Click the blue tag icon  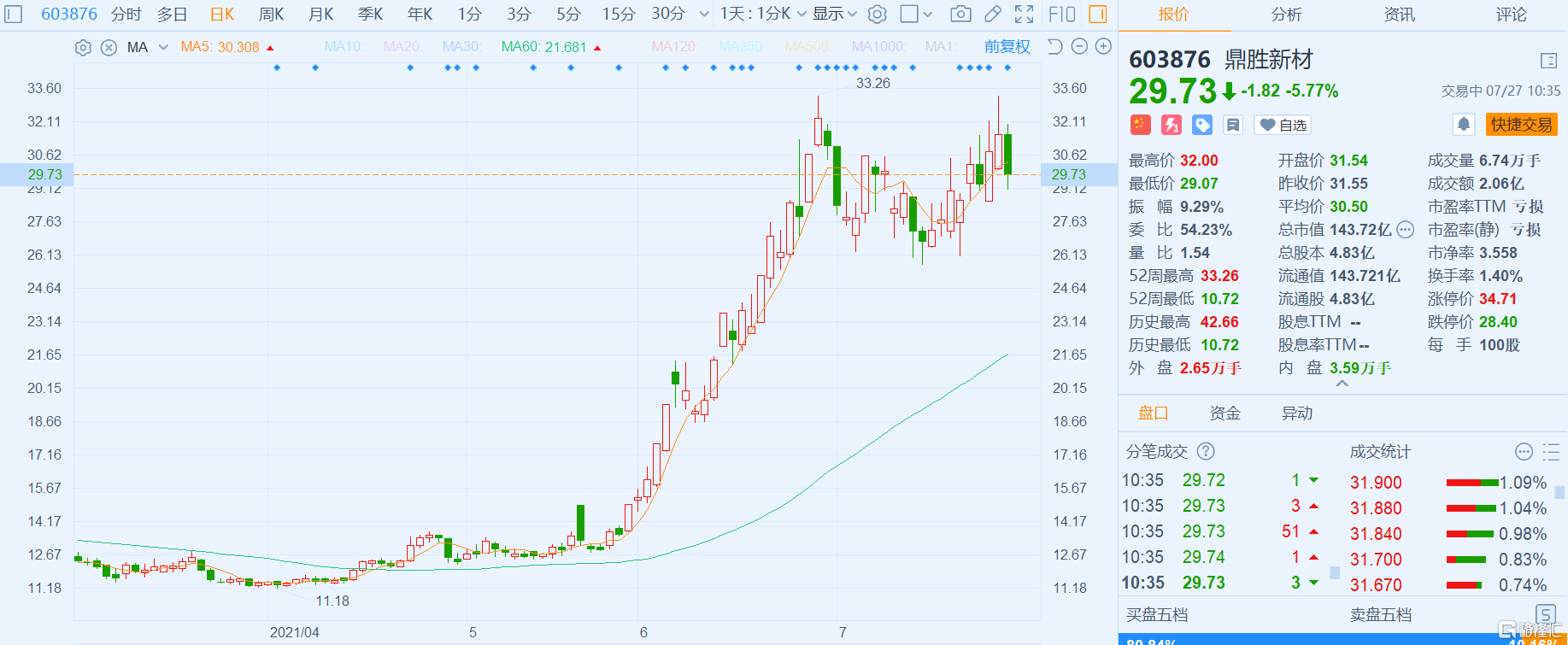1202,125
